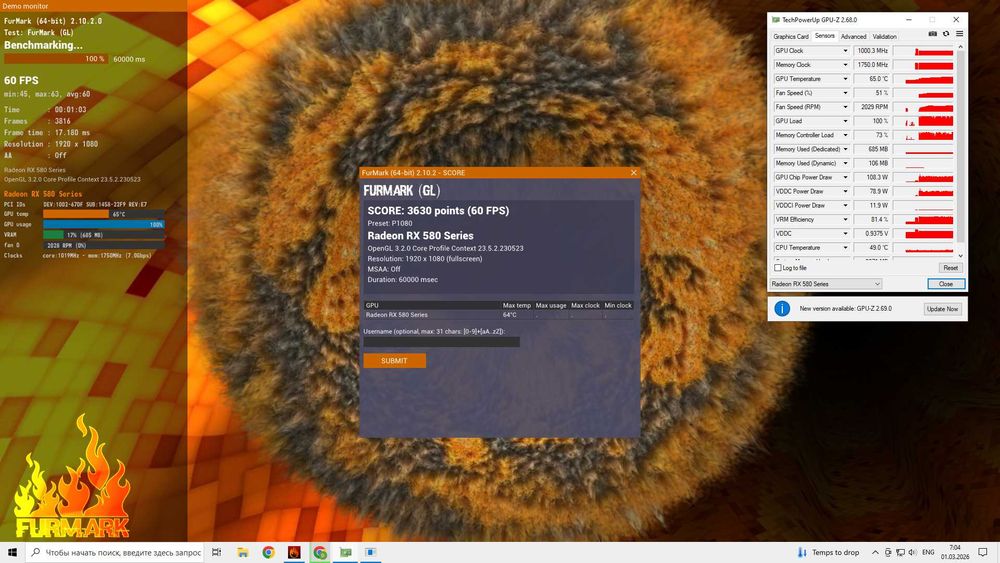Open second Chrome icon with green highlight

tap(320, 552)
